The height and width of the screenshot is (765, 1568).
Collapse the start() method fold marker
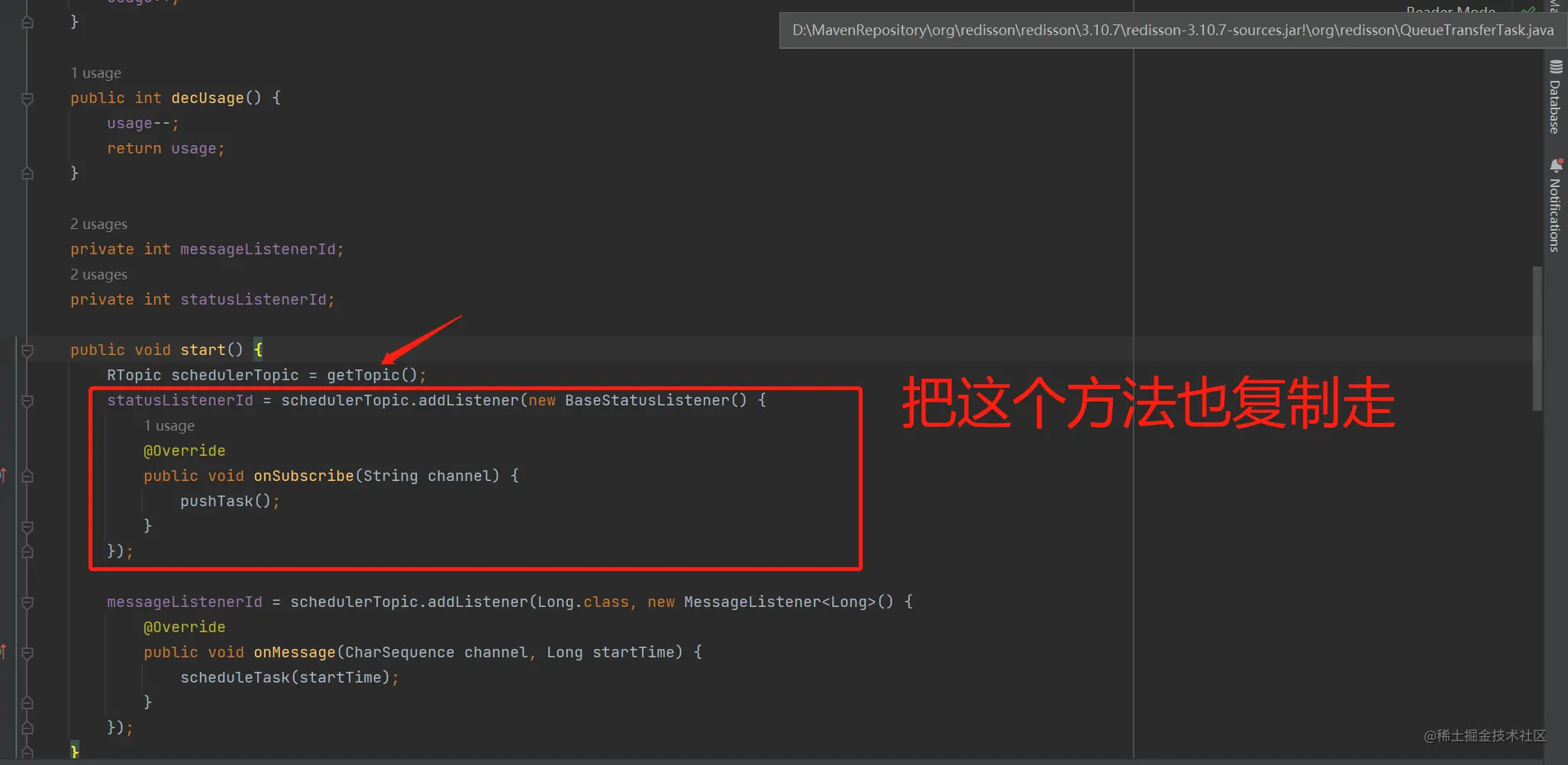coord(27,350)
